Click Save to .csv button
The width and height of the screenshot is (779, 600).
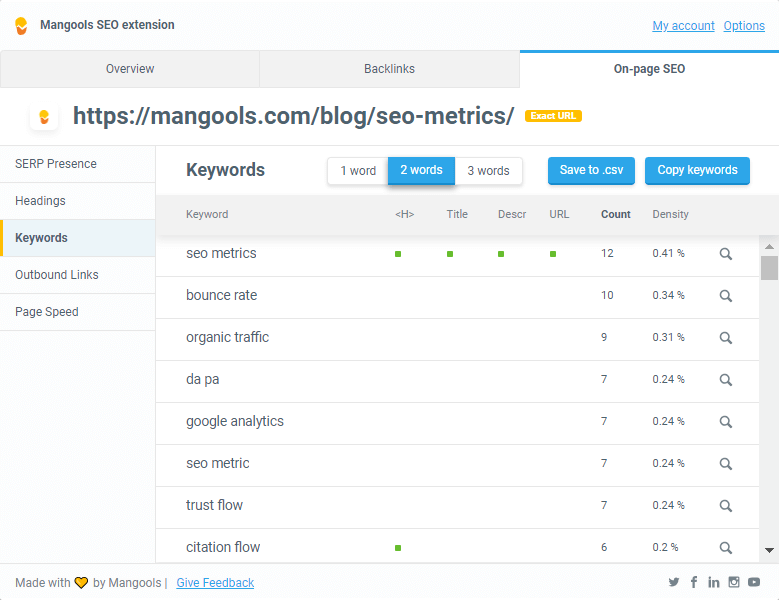(x=591, y=170)
